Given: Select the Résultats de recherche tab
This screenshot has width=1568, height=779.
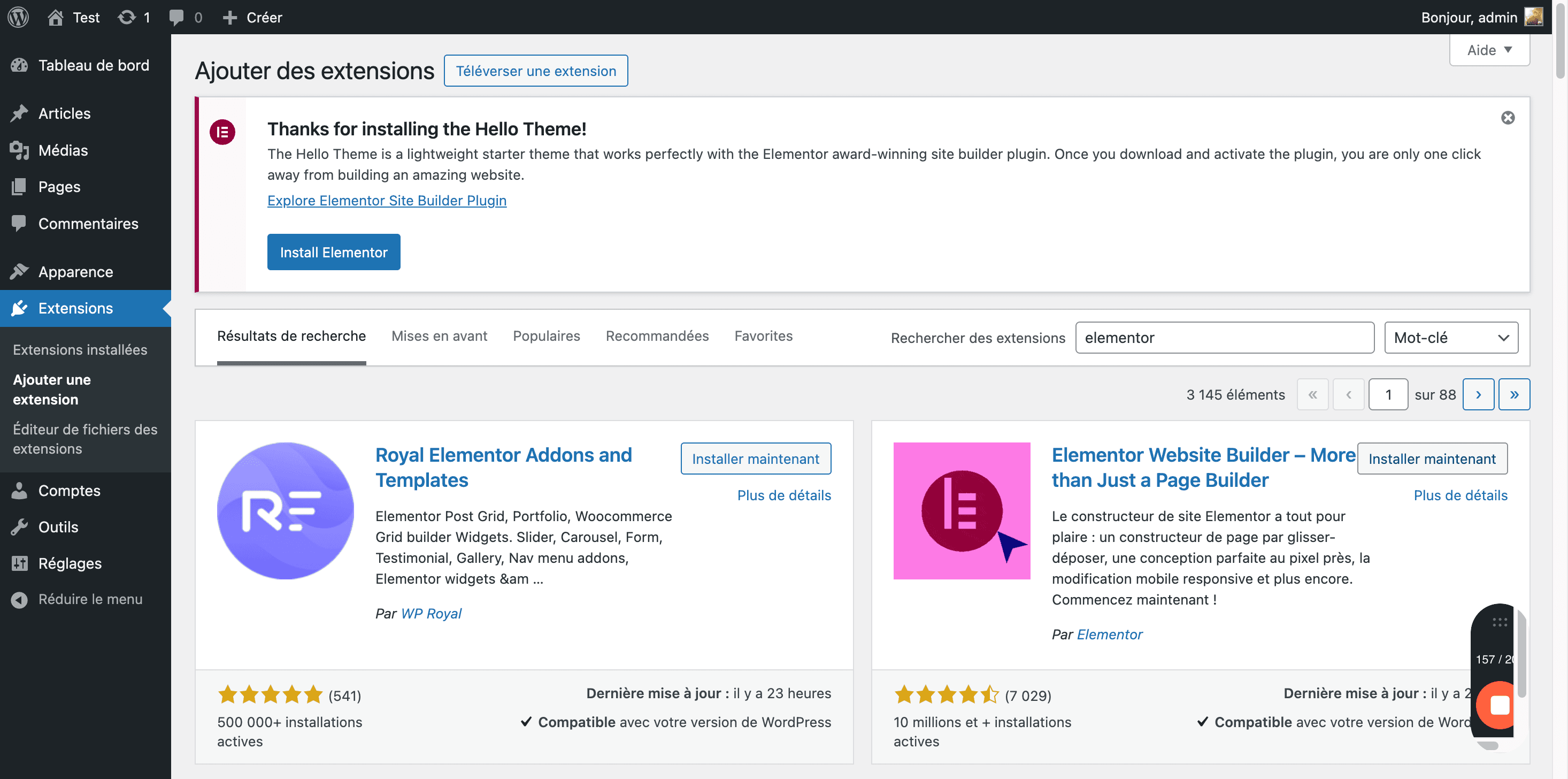Looking at the screenshot, I should 291,336.
